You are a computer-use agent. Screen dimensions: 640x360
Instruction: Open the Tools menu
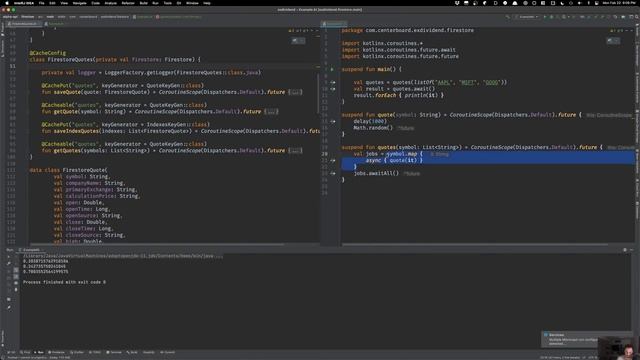pos(168,3)
